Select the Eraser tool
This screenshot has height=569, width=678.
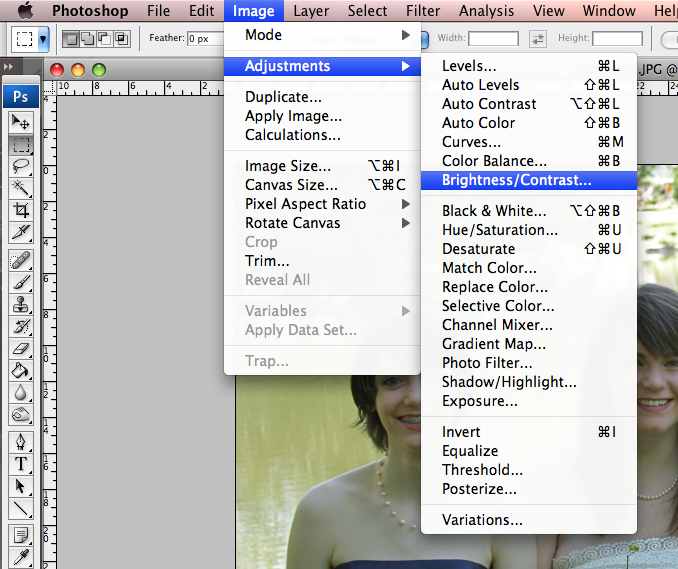(x=20, y=349)
